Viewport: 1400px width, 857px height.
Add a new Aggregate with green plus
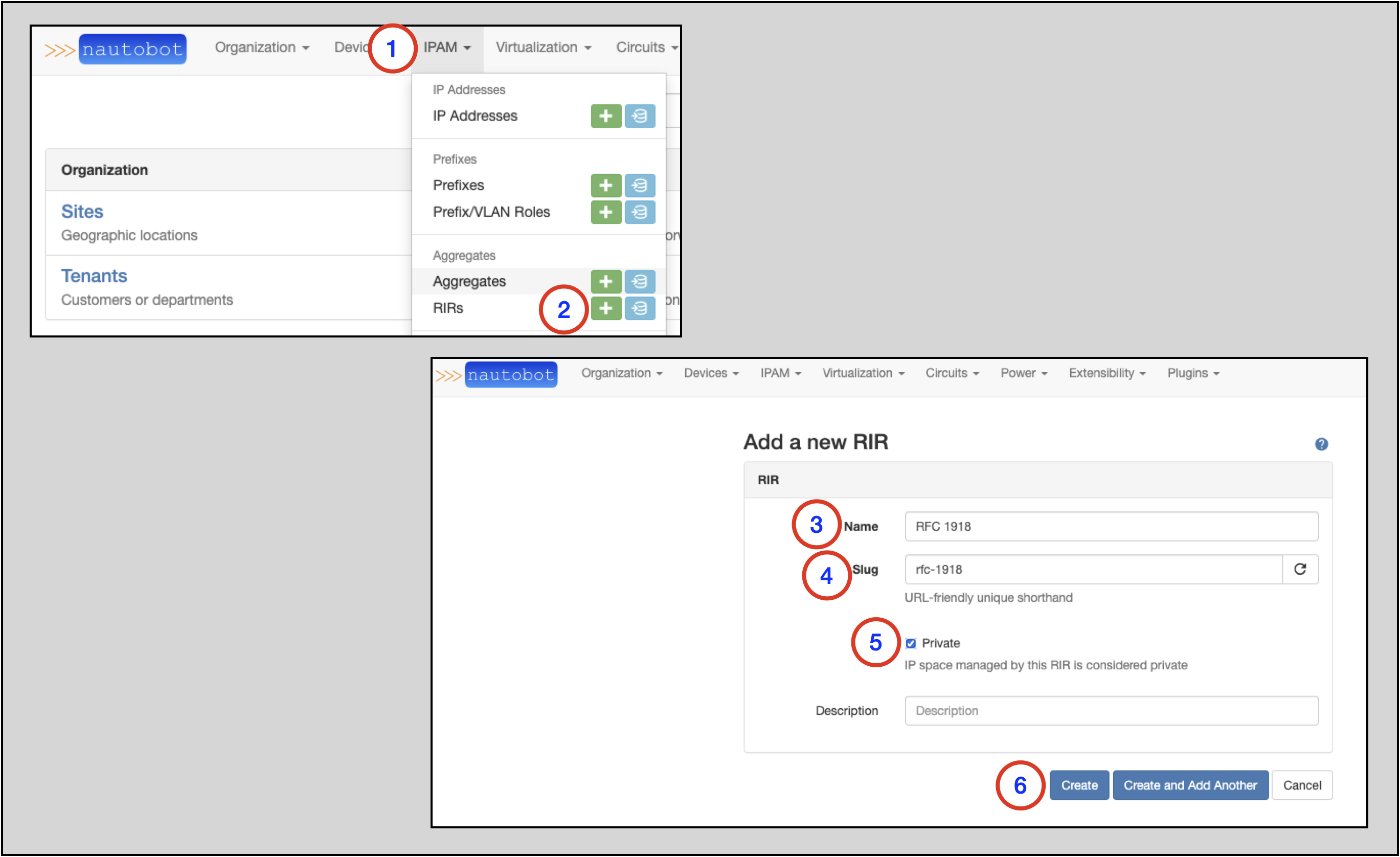tap(606, 281)
